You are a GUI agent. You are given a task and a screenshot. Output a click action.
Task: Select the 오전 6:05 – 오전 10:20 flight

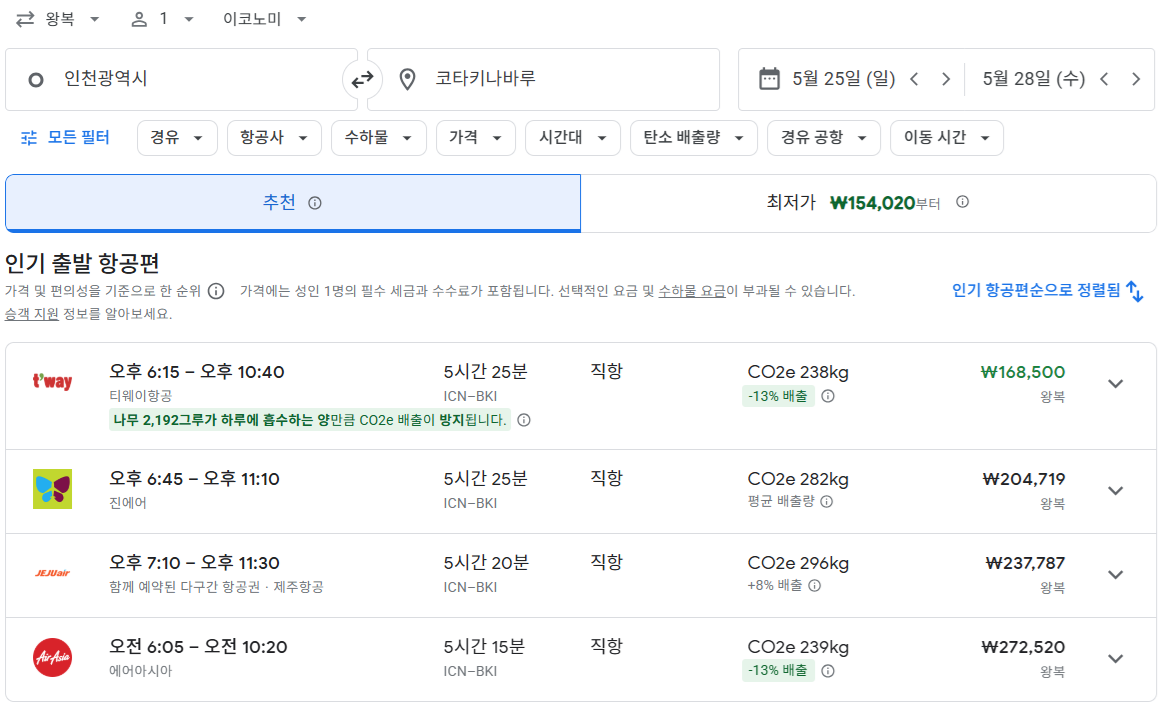pyautogui.click(x=580, y=659)
